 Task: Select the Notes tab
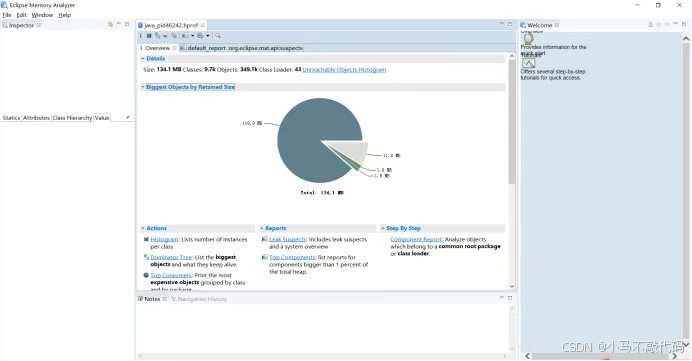[152, 299]
